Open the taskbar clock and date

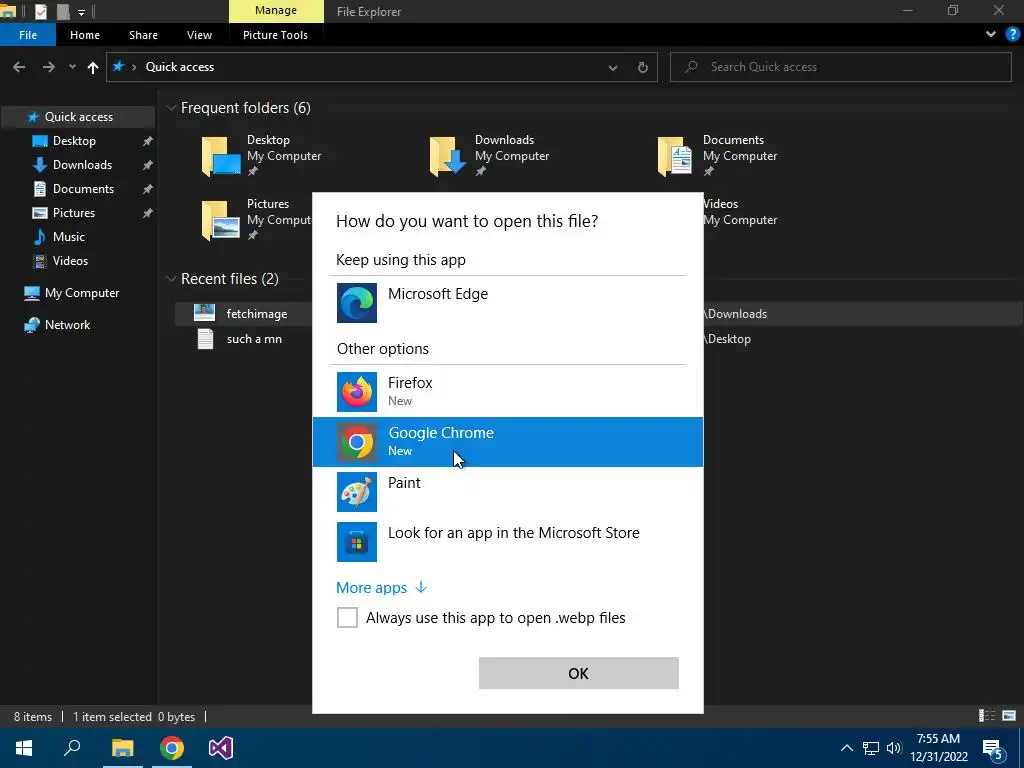click(x=938, y=748)
